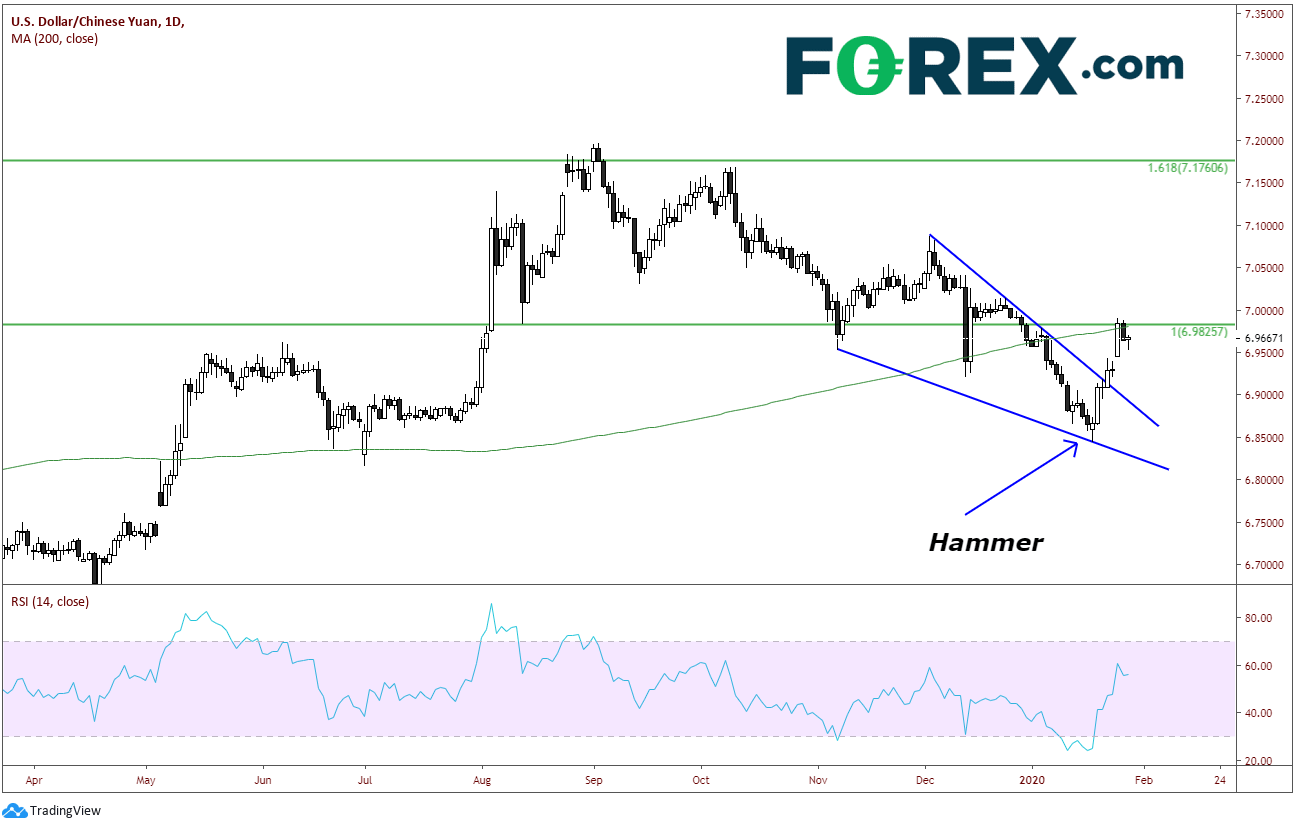
Task: Click the 7.35000 price axis label
Action: (x=1263, y=14)
